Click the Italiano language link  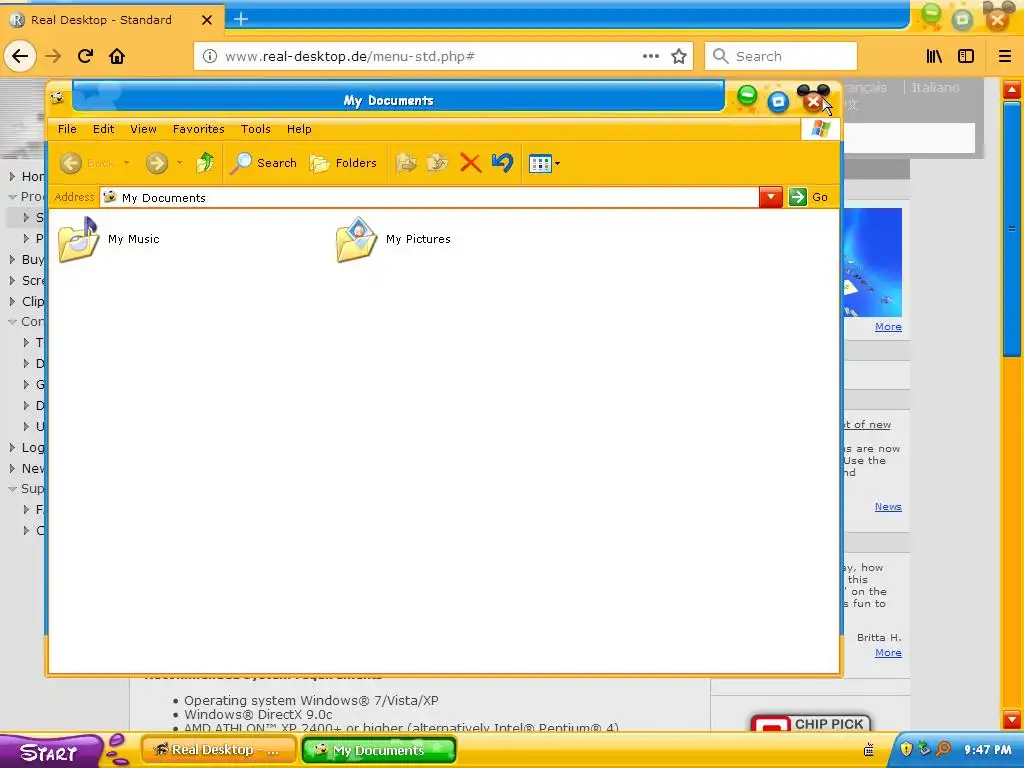pos(935,88)
